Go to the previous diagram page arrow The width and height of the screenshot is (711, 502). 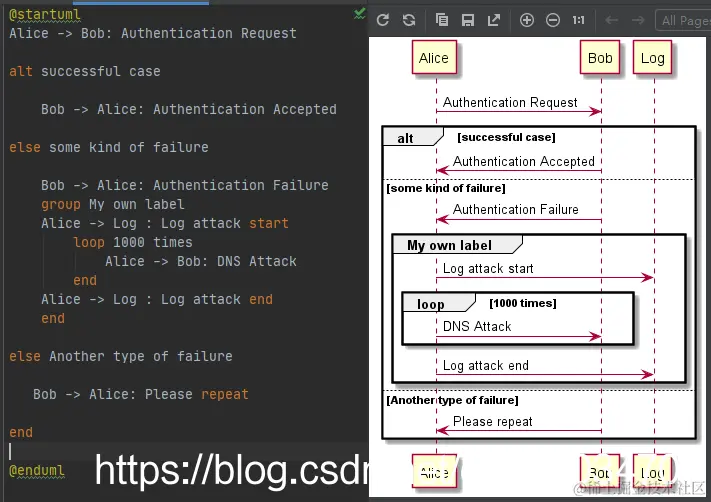612,20
